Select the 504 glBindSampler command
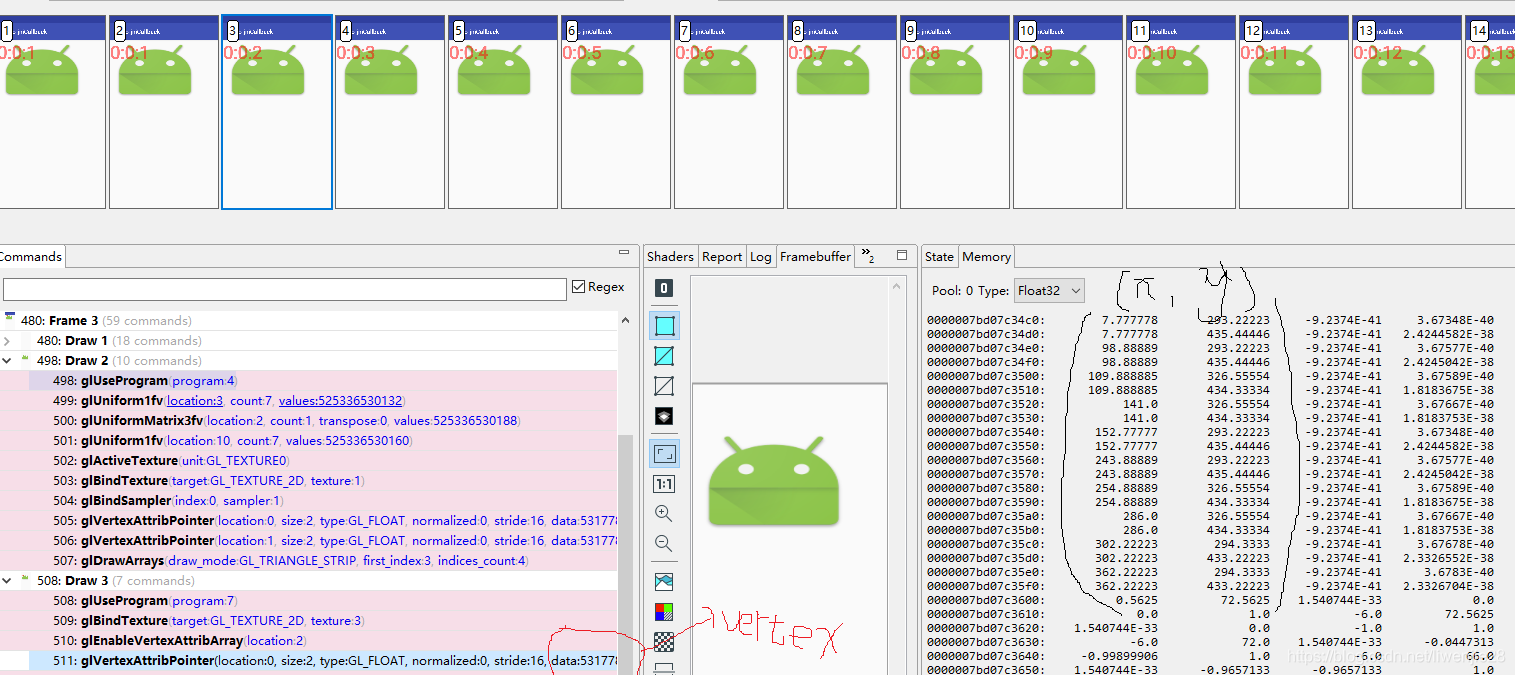The width and height of the screenshot is (1515, 675). click(x=308, y=501)
